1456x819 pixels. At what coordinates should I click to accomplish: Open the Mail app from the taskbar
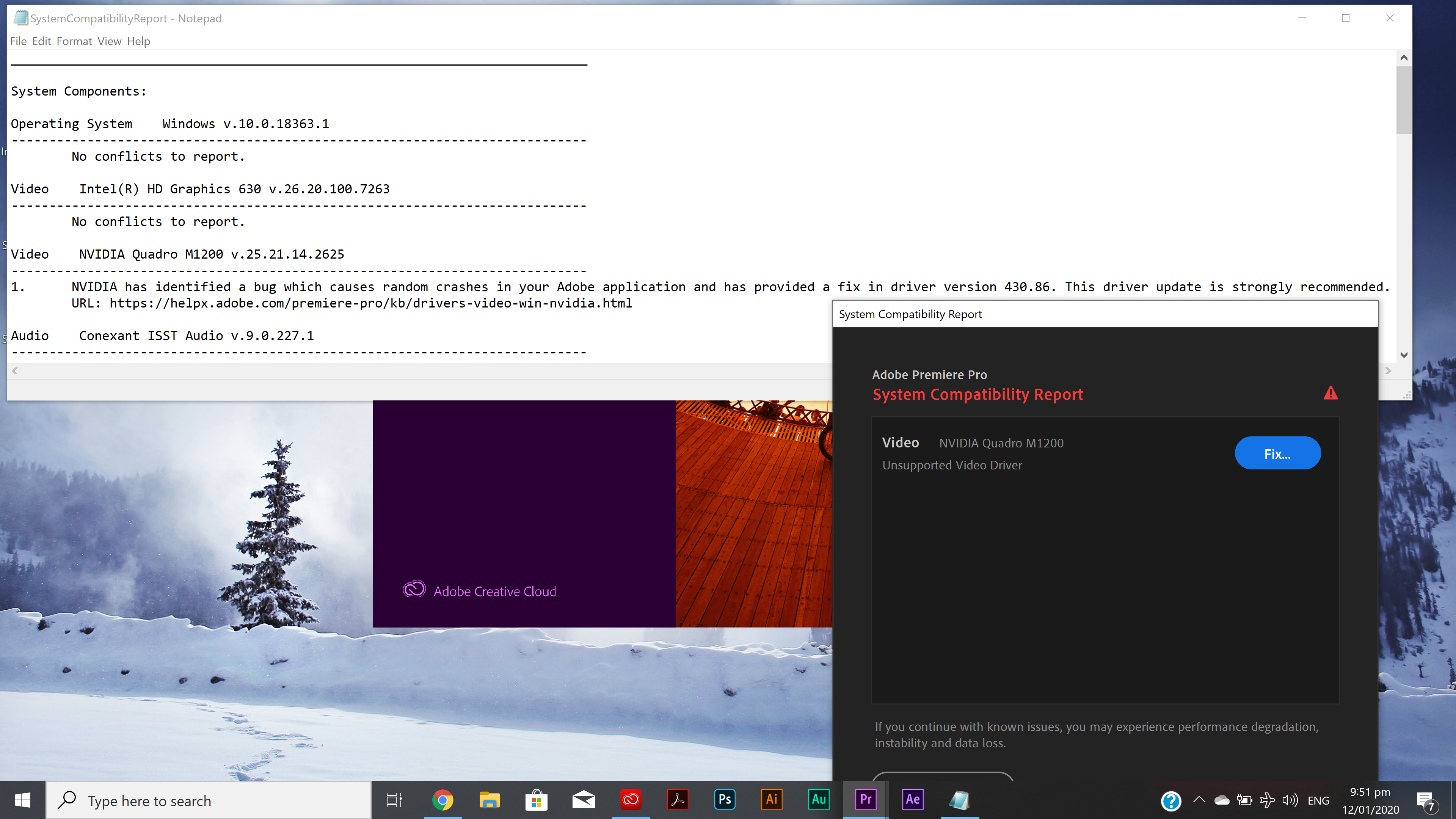(x=583, y=800)
